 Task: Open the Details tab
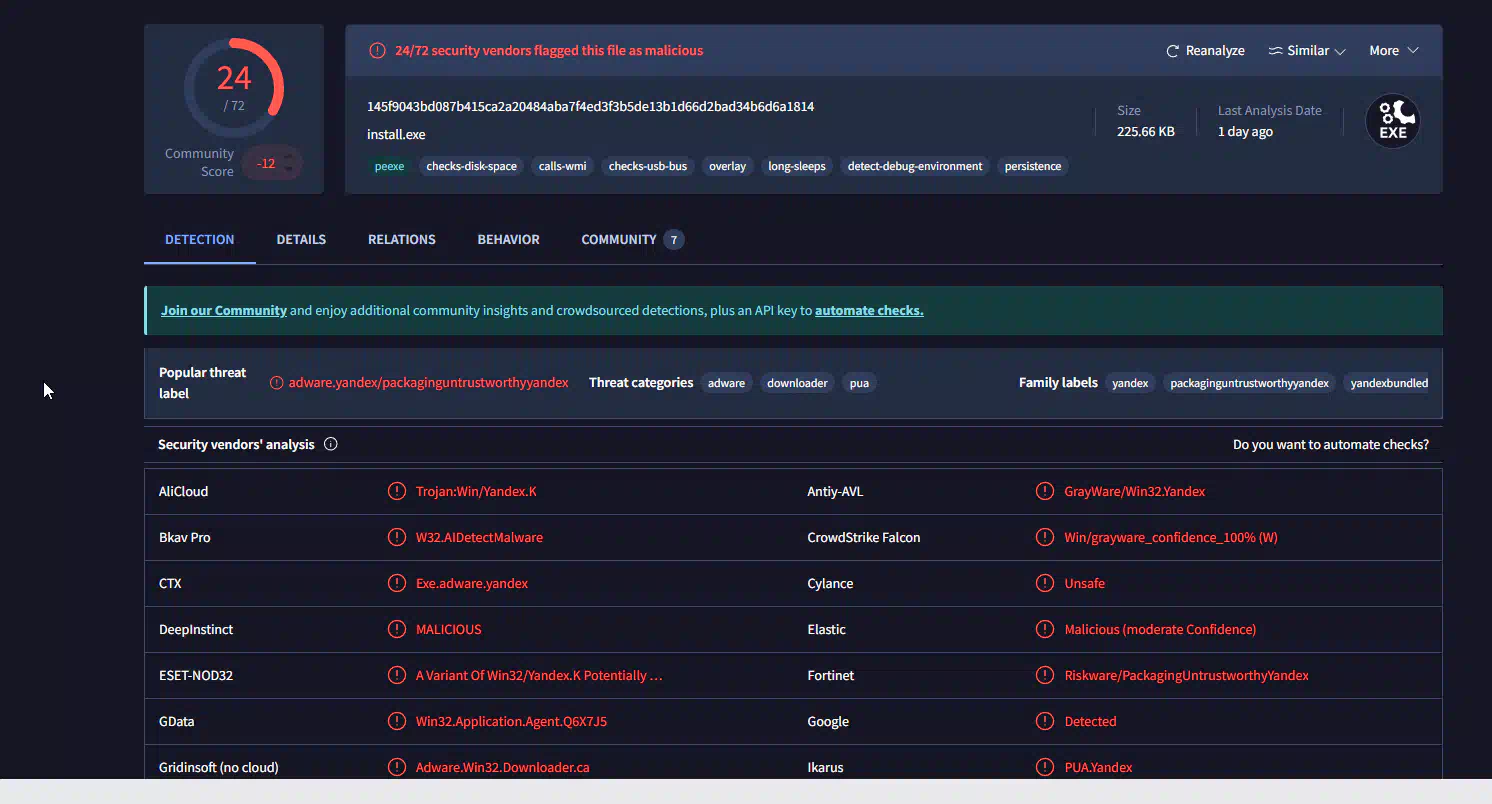click(x=301, y=239)
